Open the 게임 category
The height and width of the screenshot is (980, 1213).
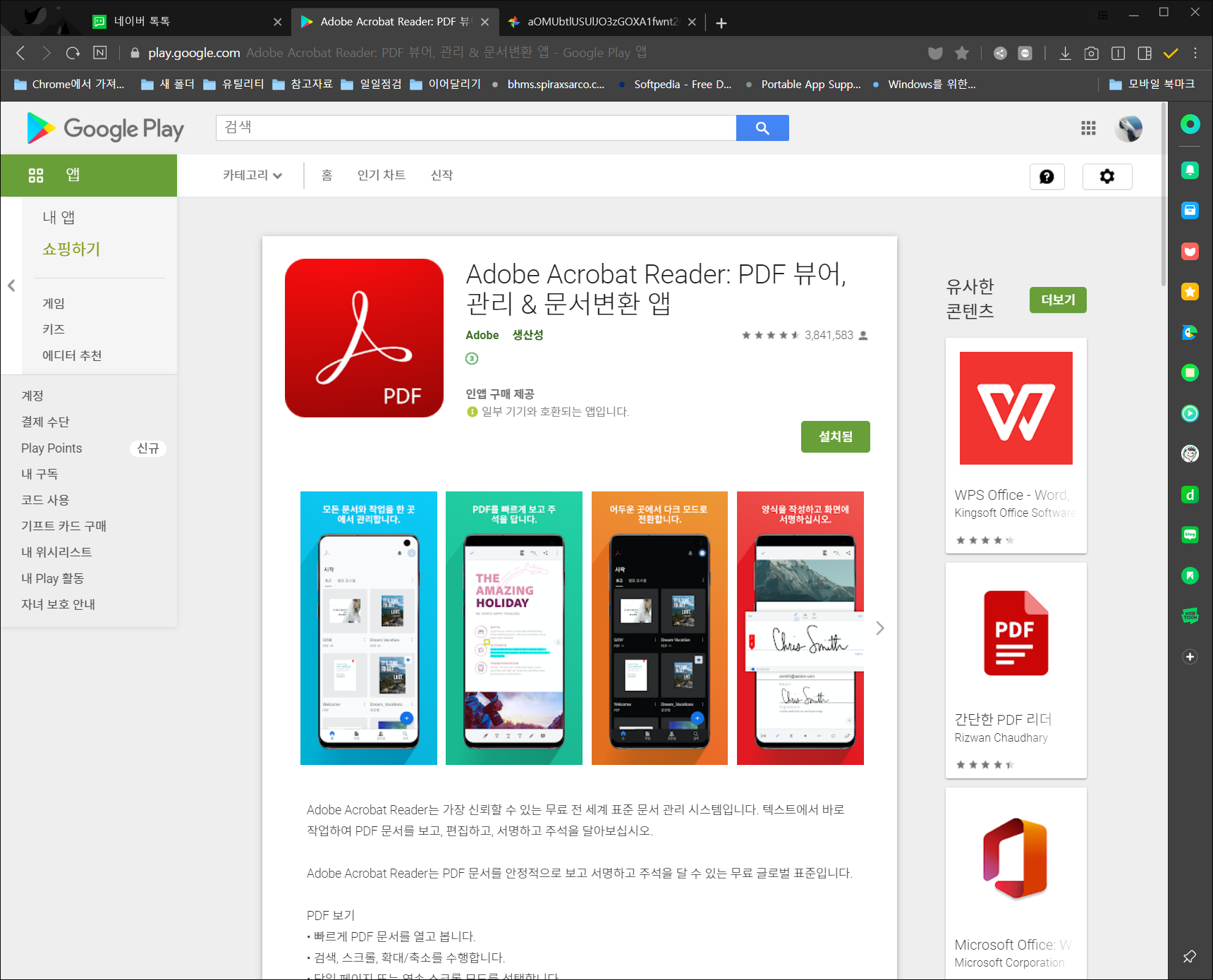[54, 303]
